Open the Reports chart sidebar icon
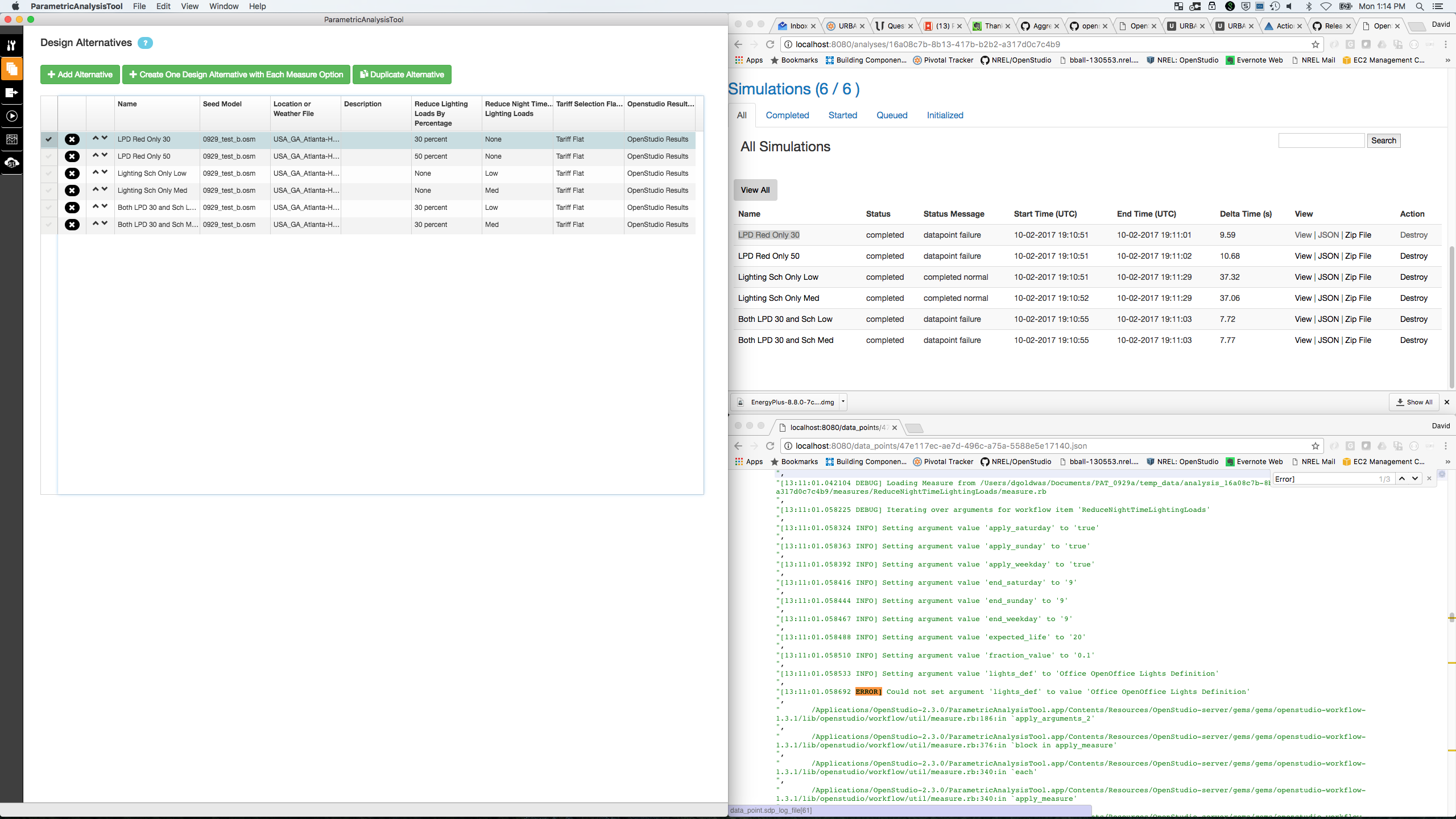 coord(11,139)
